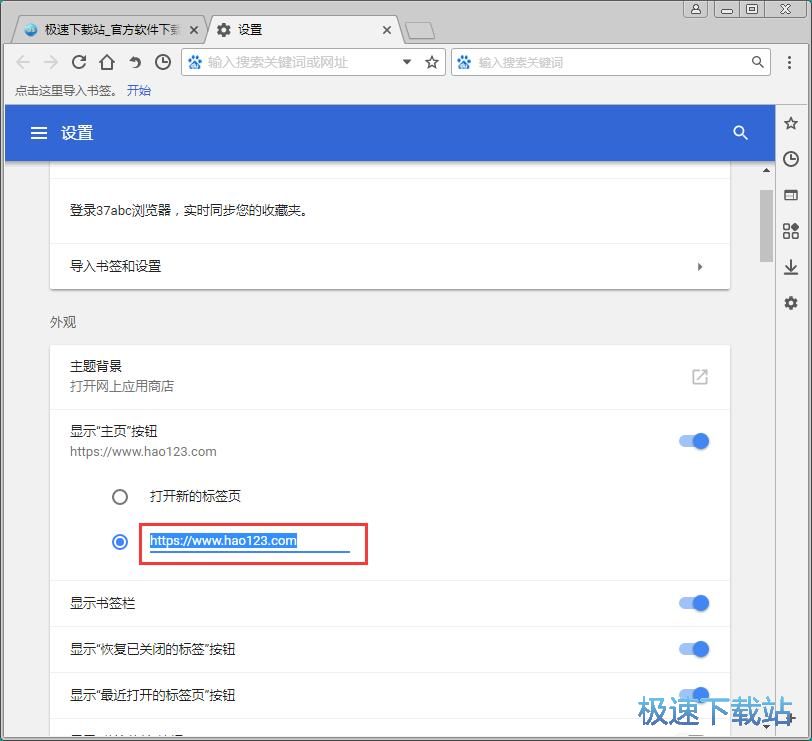Bookmark this page with the address bar star
Screen dimensions: 812x741
point(431,61)
